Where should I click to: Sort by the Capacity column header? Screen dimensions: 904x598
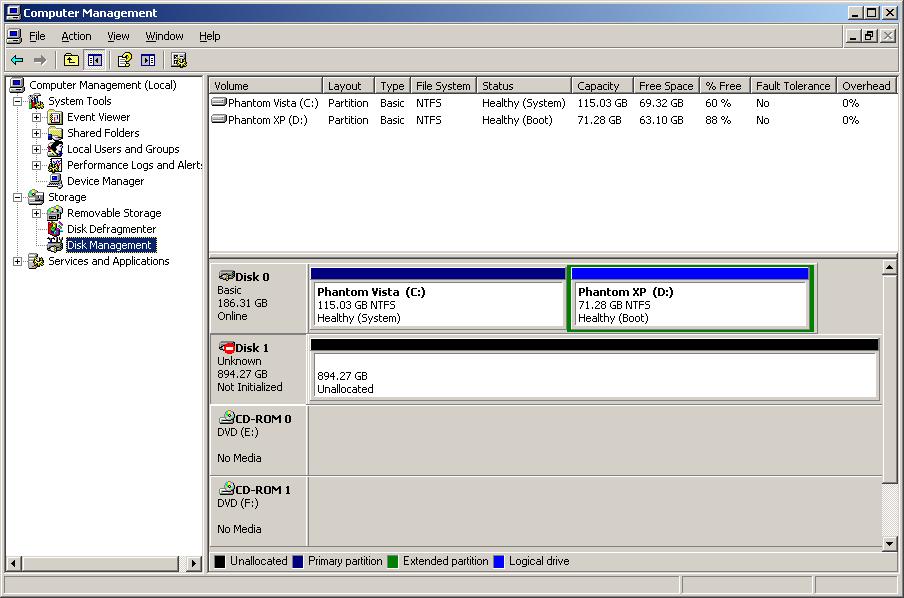pyautogui.click(x=602, y=85)
